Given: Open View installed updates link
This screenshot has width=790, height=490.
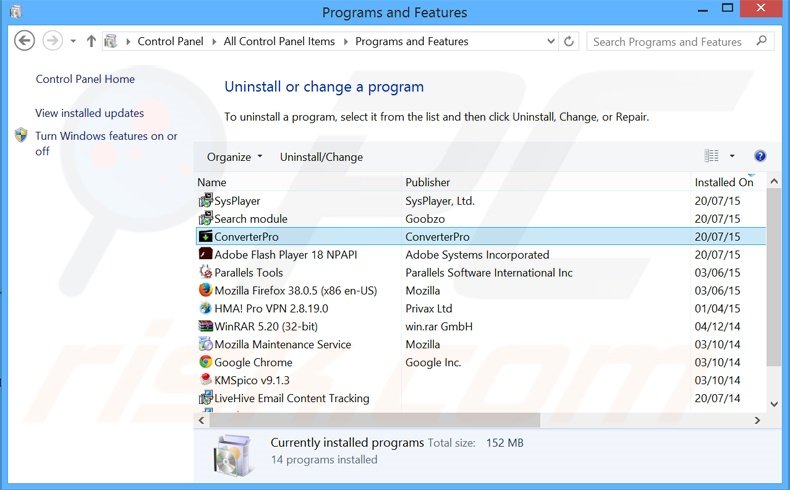Looking at the screenshot, I should pyautogui.click(x=90, y=113).
